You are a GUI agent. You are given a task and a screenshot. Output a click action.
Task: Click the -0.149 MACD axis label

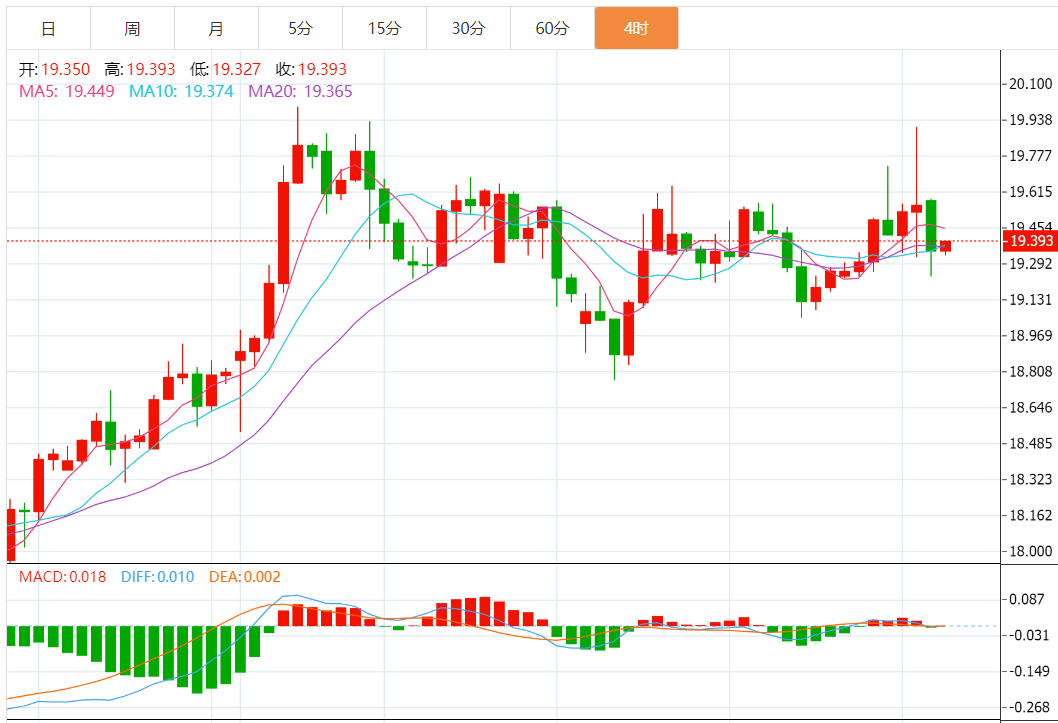(1028, 671)
